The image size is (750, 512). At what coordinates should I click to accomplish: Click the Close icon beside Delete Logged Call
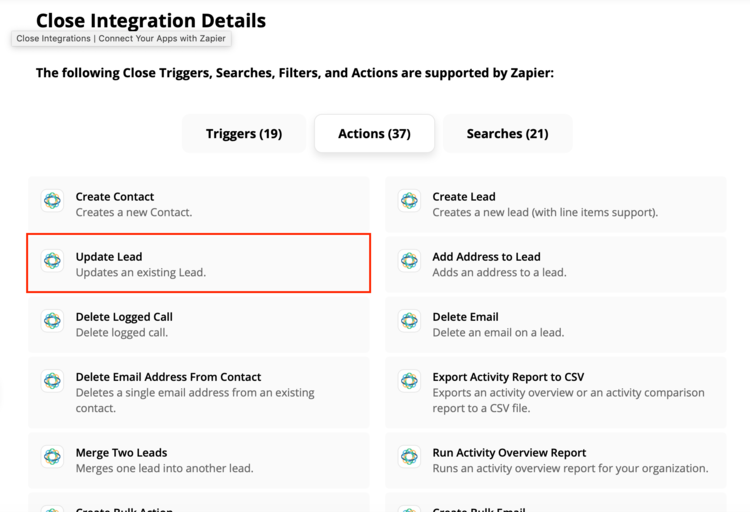click(52, 321)
